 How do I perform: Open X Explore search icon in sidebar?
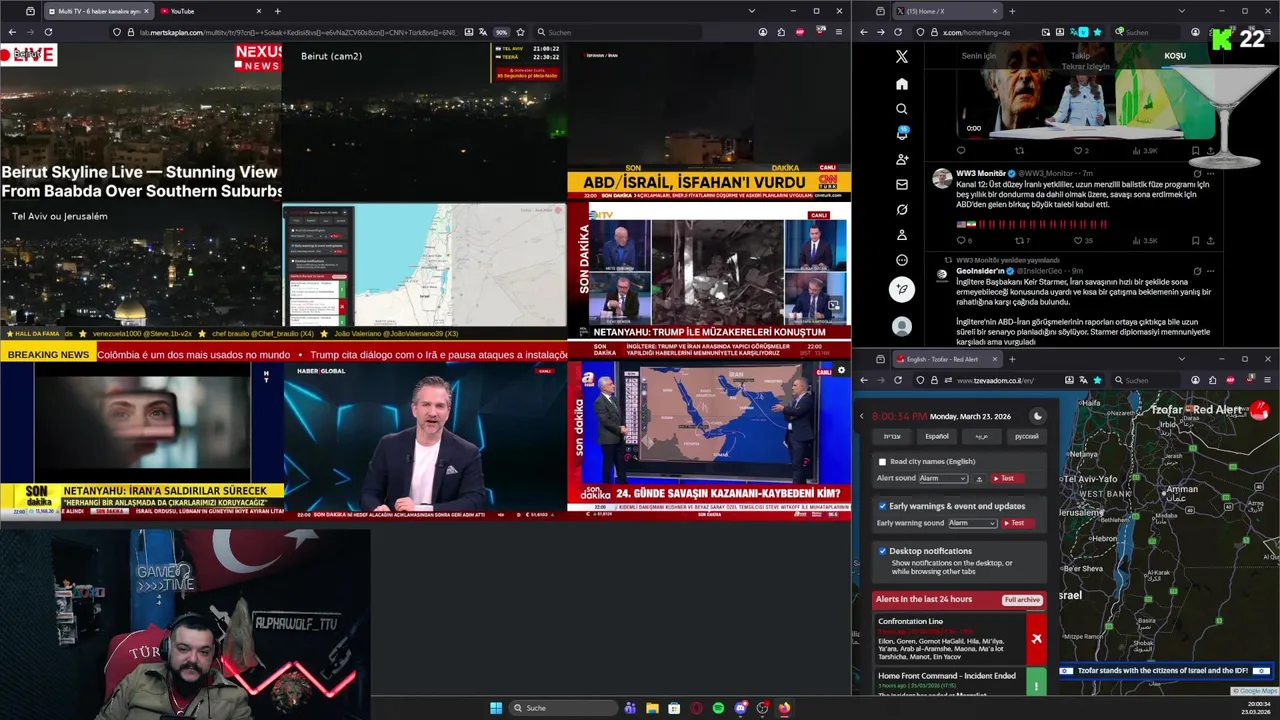(901, 109)
